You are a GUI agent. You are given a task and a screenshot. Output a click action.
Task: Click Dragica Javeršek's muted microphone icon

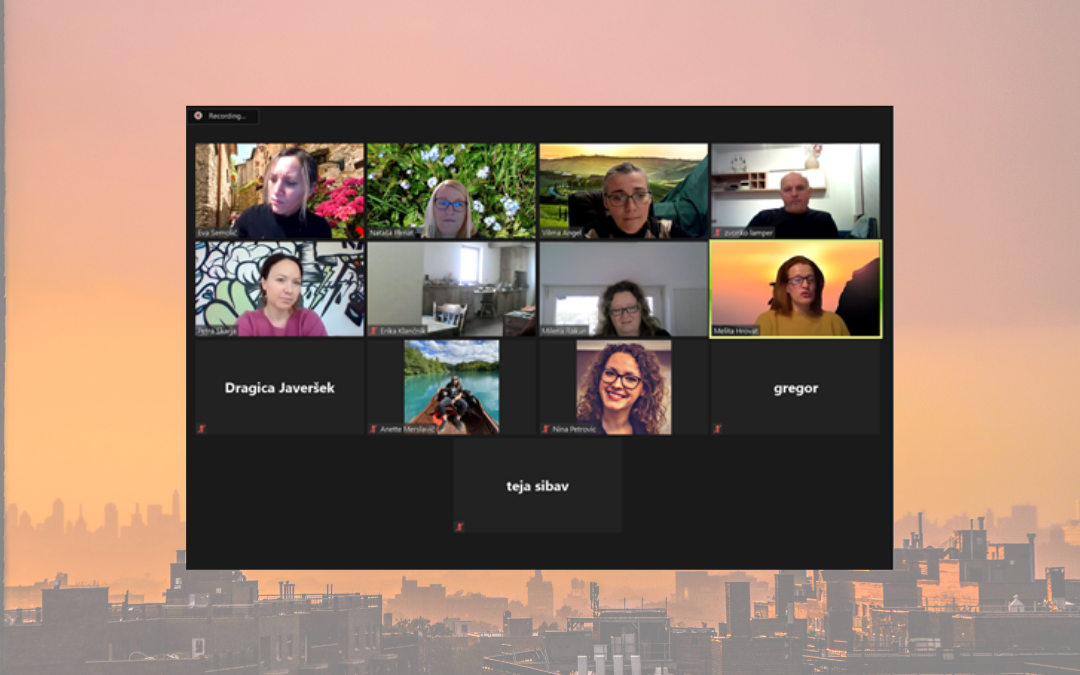coord(201,429)
